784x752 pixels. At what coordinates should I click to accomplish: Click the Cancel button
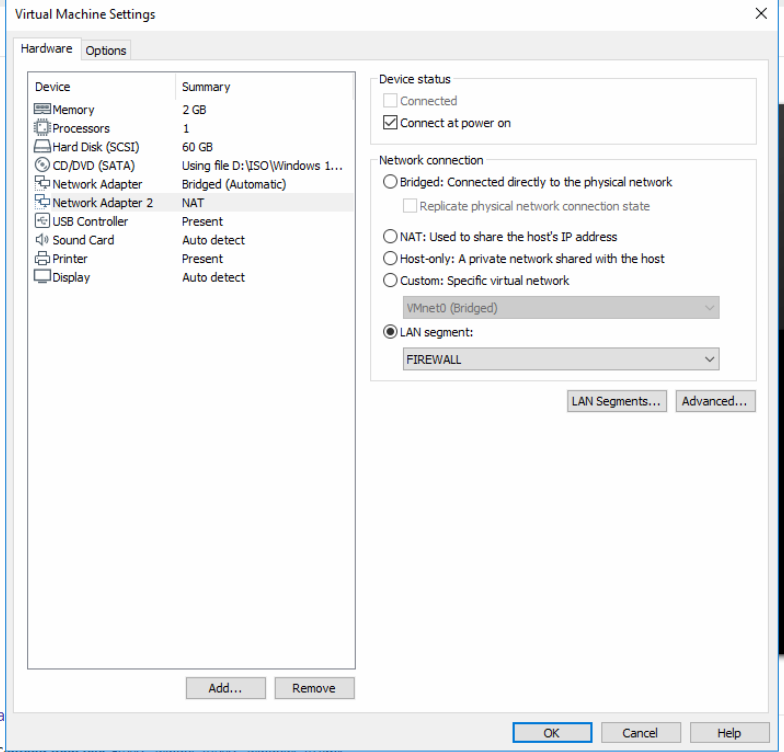[x=640, y=732]
